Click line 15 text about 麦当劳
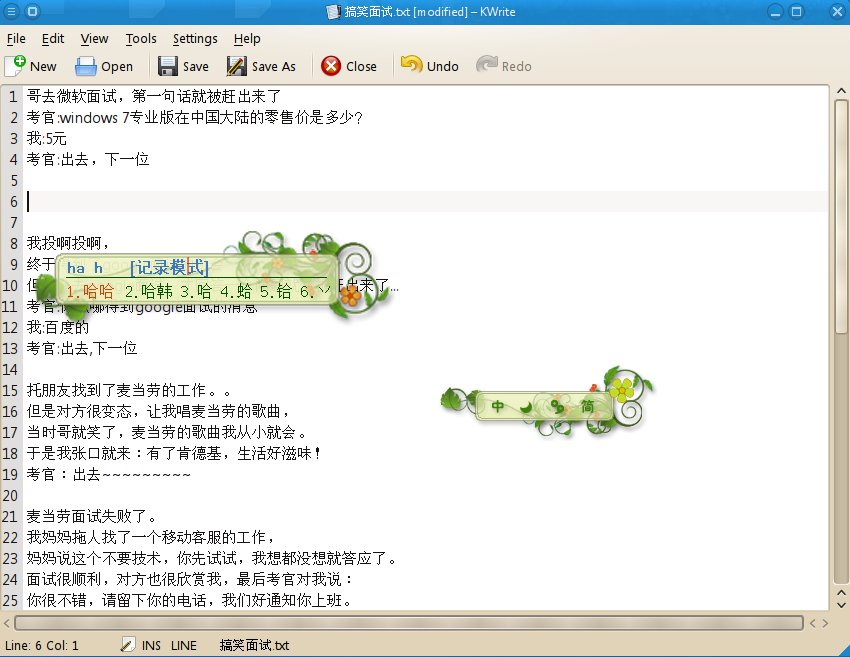 click(130, 390)
